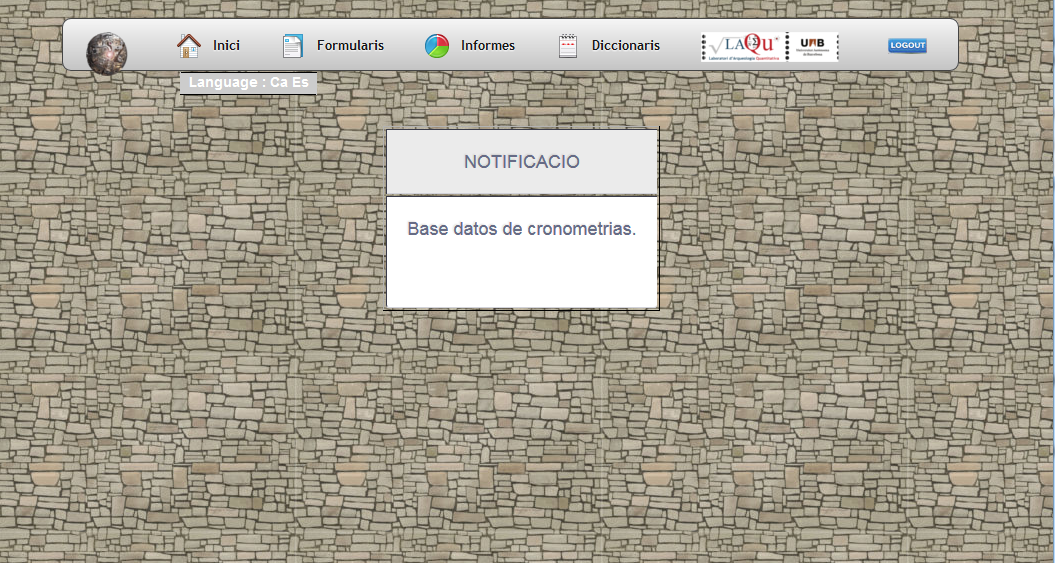Switch language to Es (Spanish)

click(x=300, y=82)
